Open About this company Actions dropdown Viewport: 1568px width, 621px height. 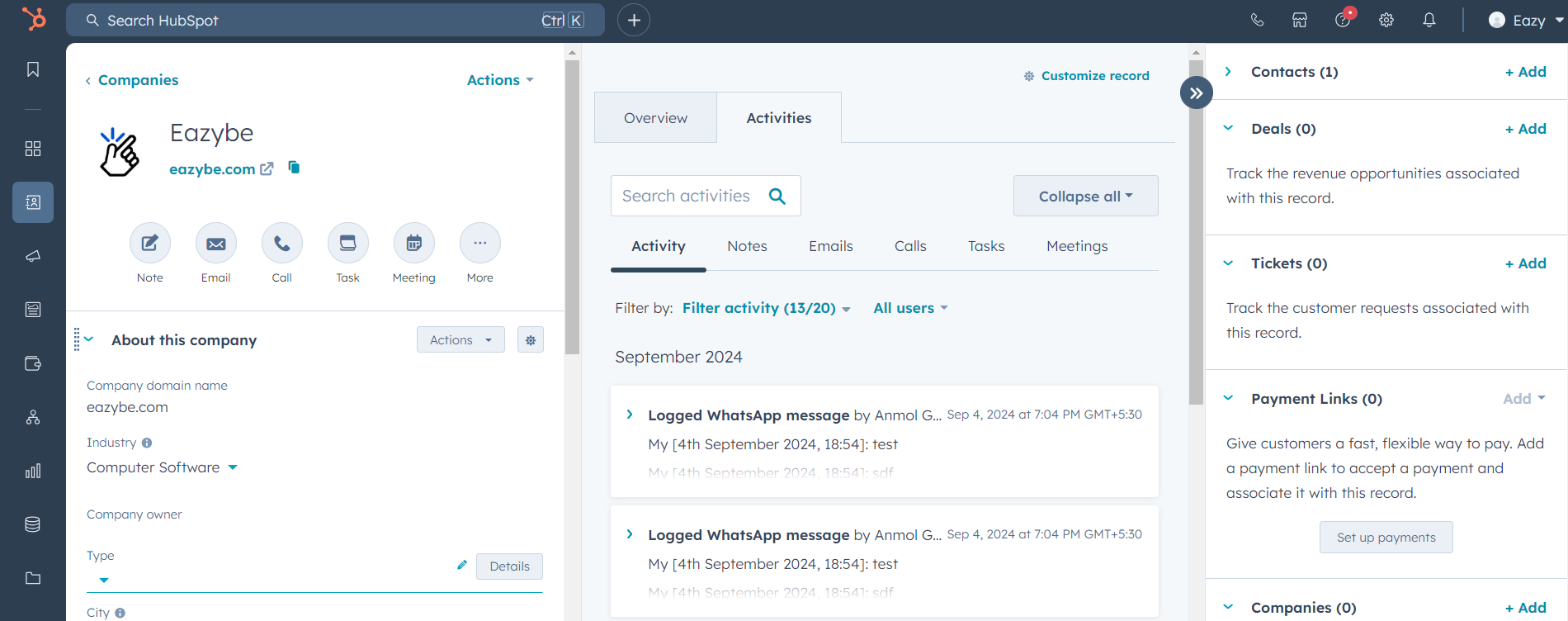pos(460,339)
